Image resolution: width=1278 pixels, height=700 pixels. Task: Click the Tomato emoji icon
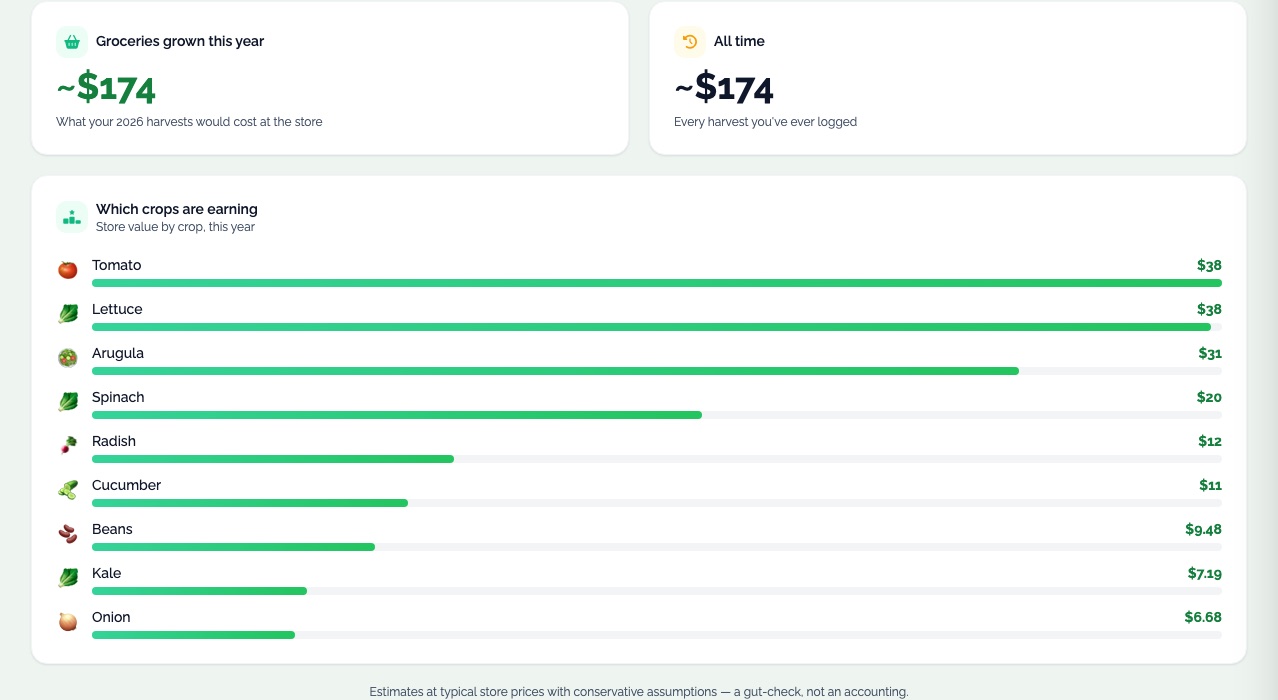click(68, 270)
